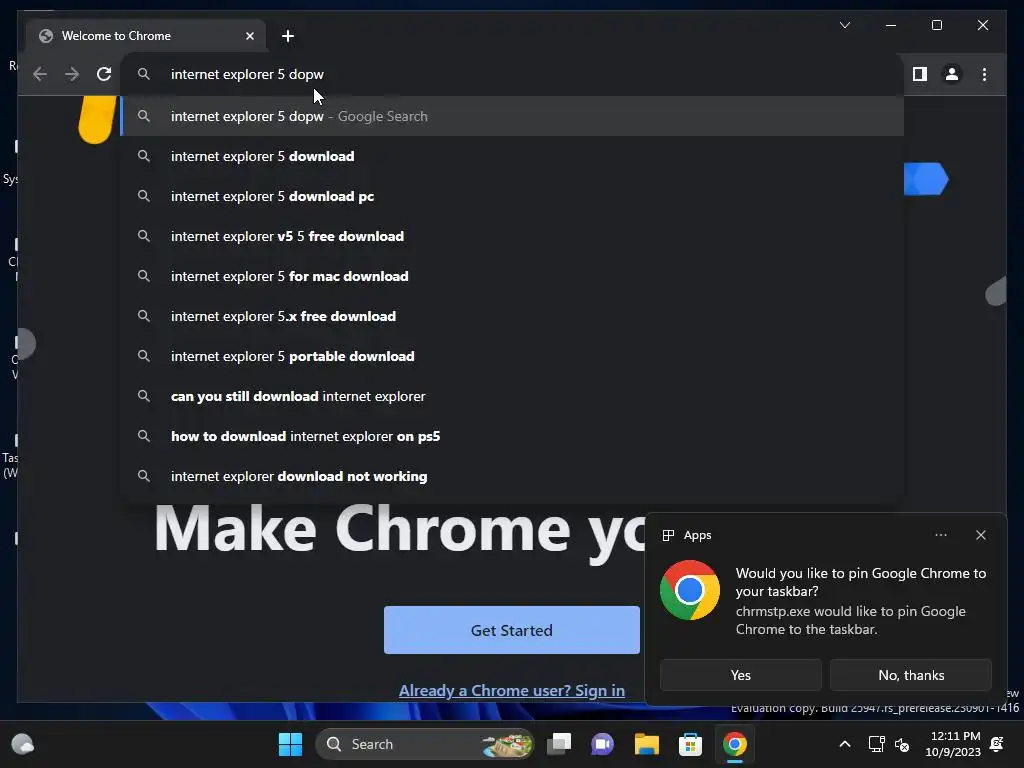1024x768 pixels.
Task: Choose 'internet explorer 5 for mac download' suggestion
Action: click(x=512, y=276)
